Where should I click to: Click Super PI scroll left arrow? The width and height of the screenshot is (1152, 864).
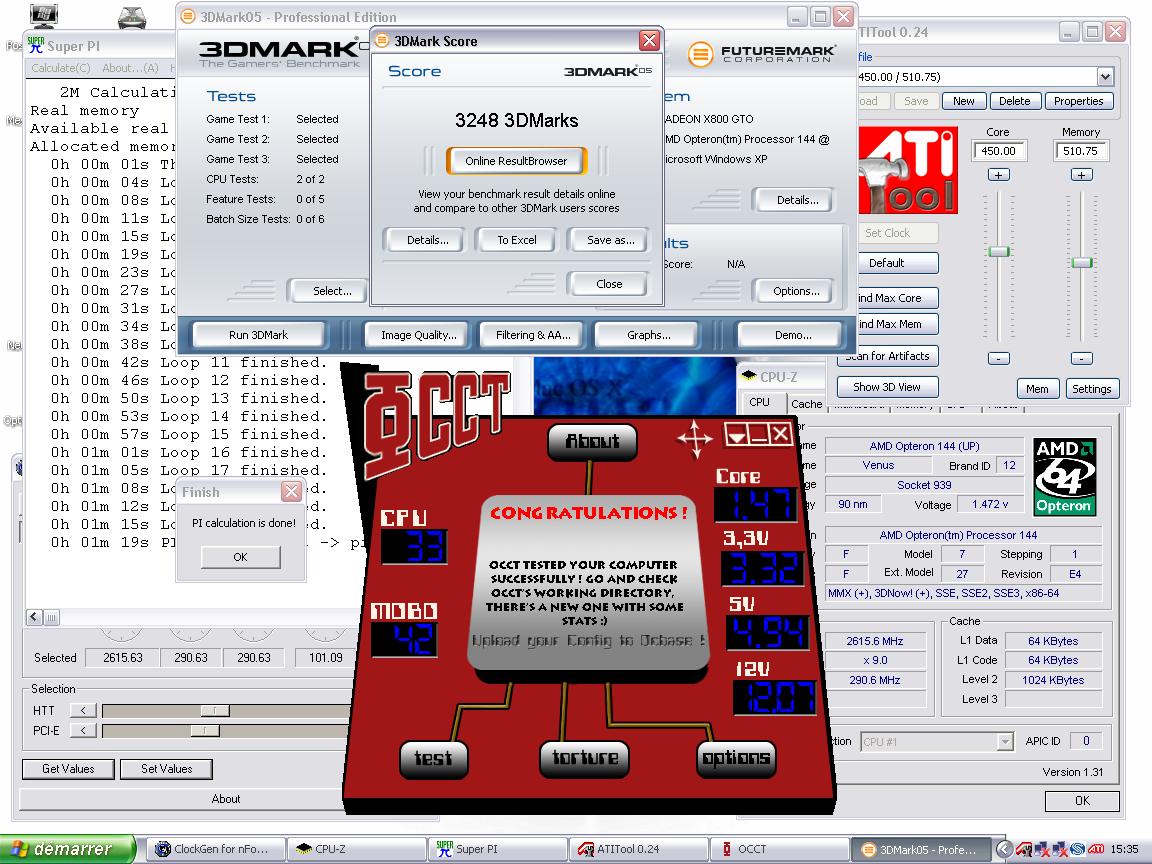[x=35, y=617]
